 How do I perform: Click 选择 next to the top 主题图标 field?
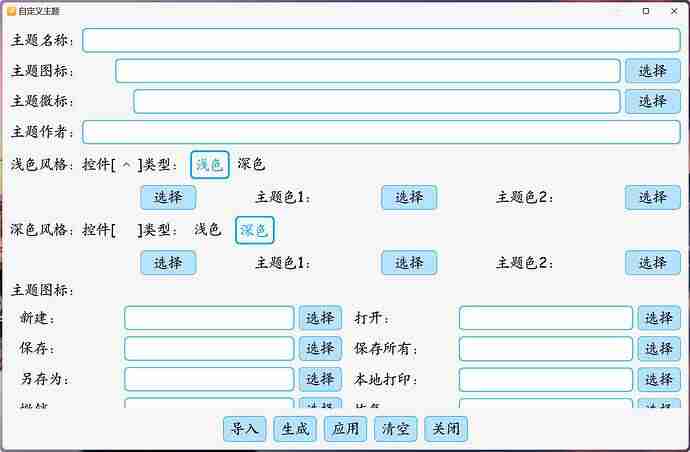pyautogui.click(x=653, y=71)
